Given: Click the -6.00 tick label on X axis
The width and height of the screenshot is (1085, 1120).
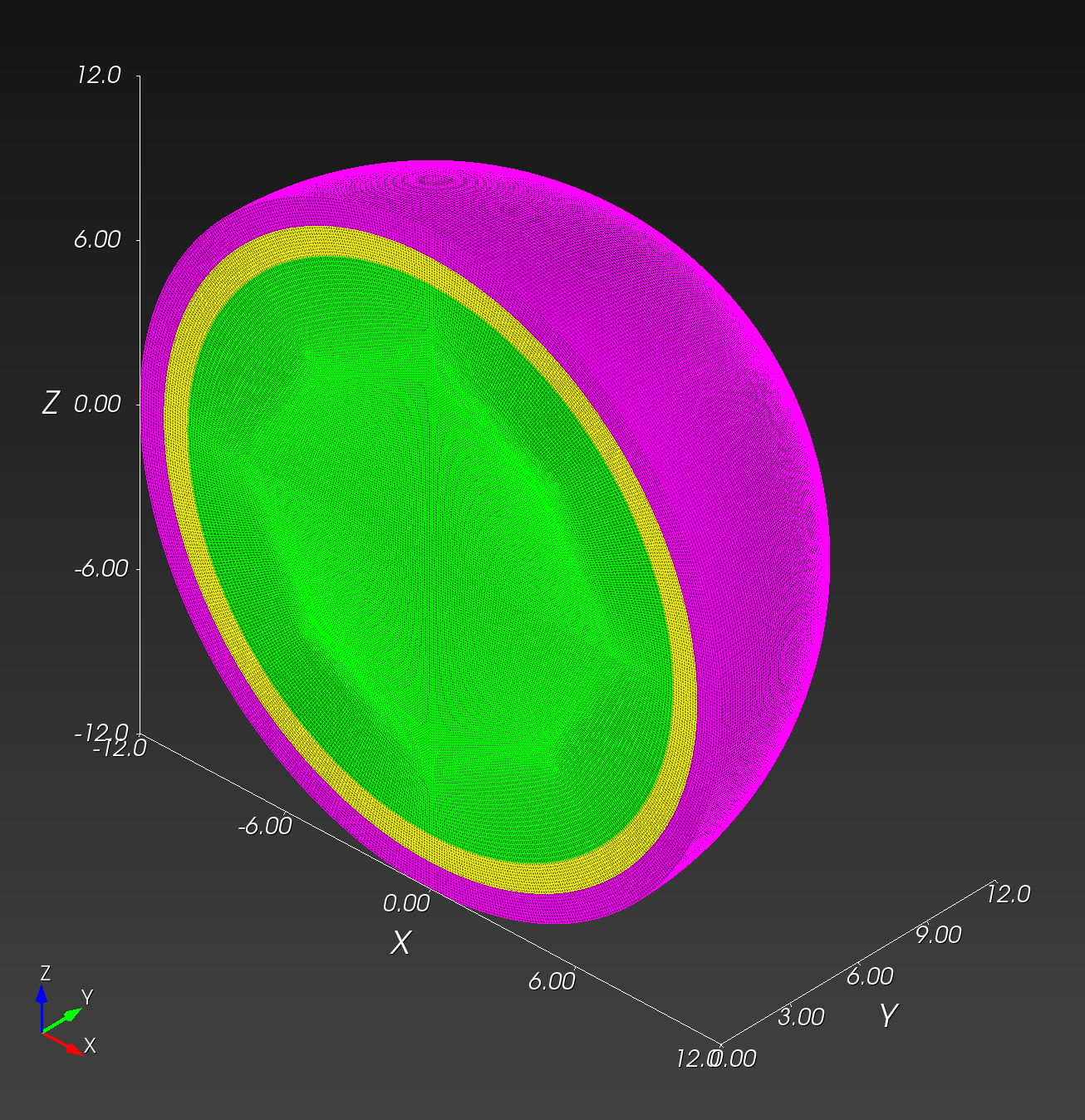Looking at the screenshot, I should [x=264, y=826].
